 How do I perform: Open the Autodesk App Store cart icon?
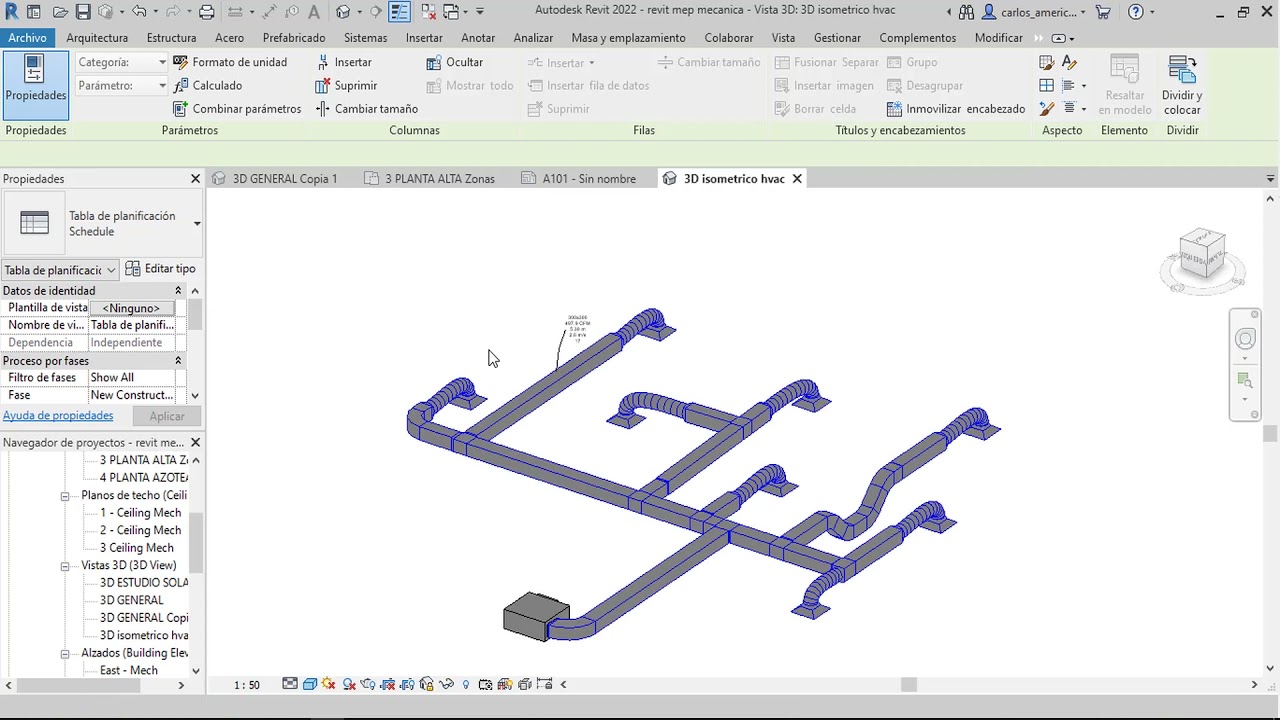click(x=1103, y=12)
